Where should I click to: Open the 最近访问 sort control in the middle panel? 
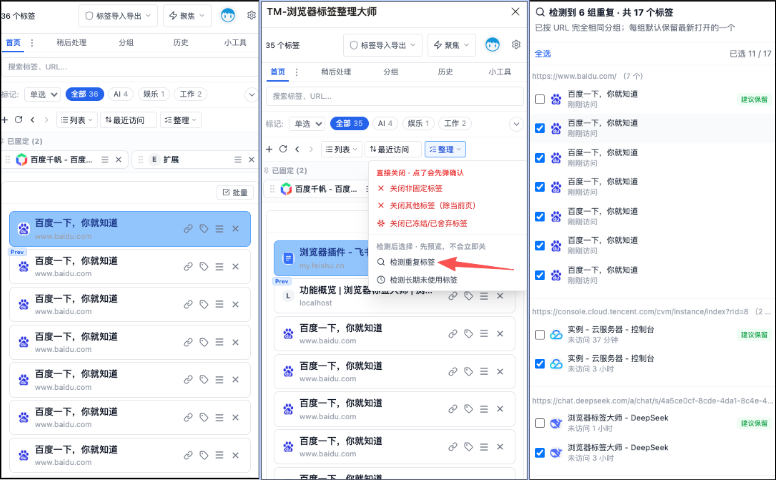393,149
